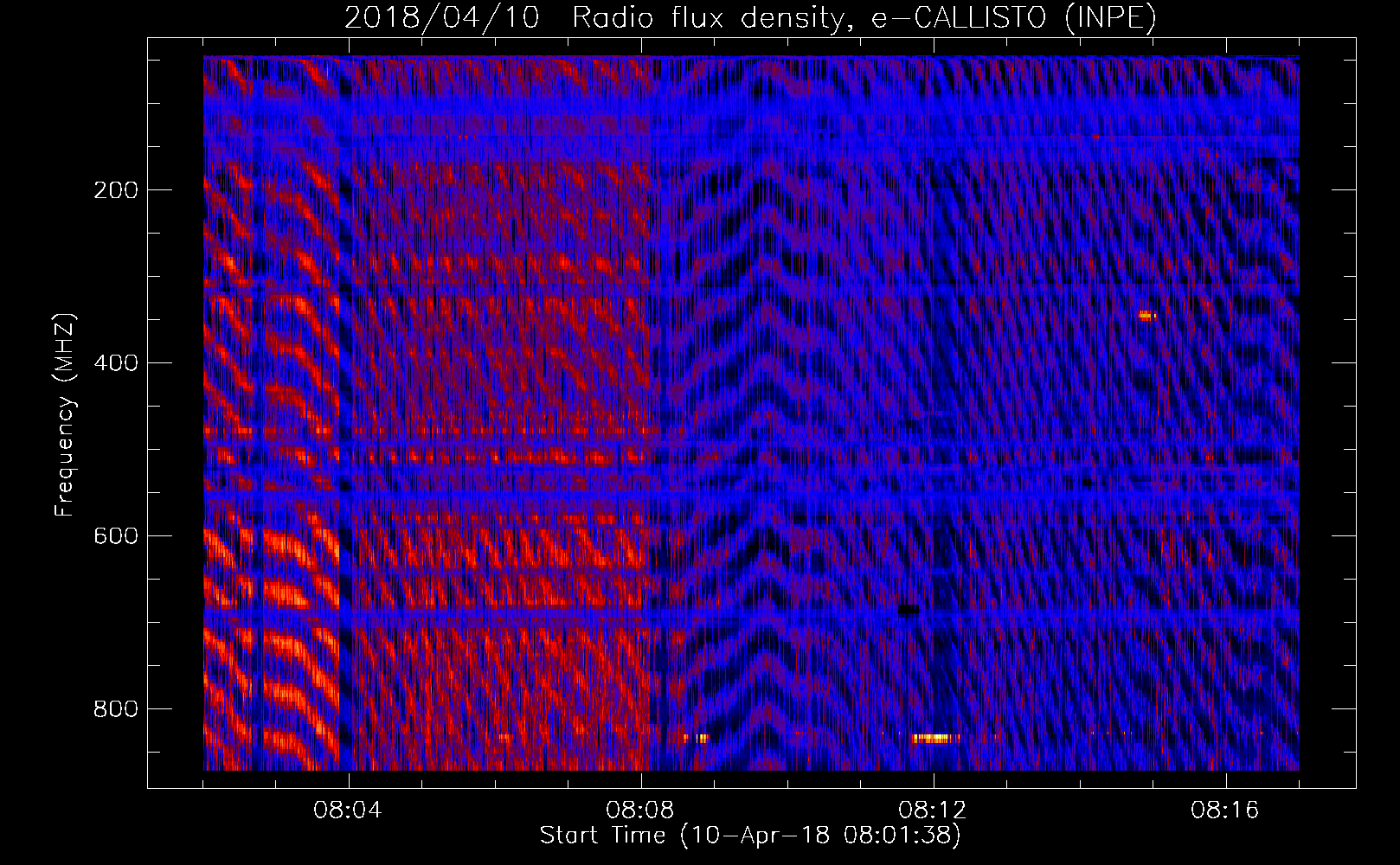Click the 08:08 time tick label

tap(641, 811)
